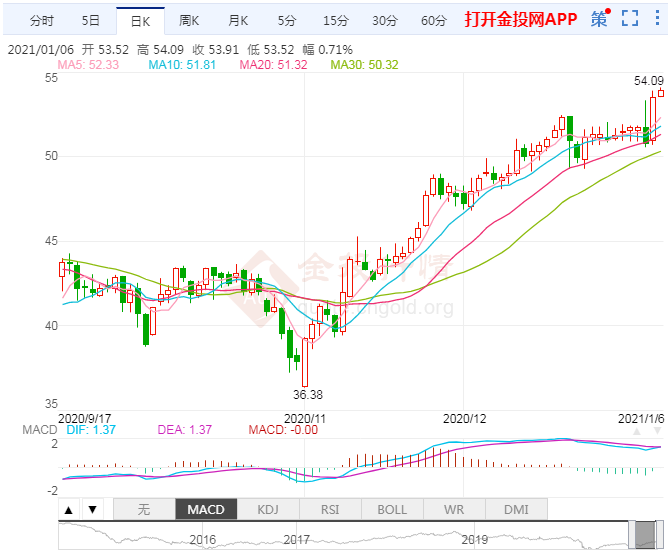Switch to the DMI indicator
Screen dimensions: 668x555
[x=516, y=509]
